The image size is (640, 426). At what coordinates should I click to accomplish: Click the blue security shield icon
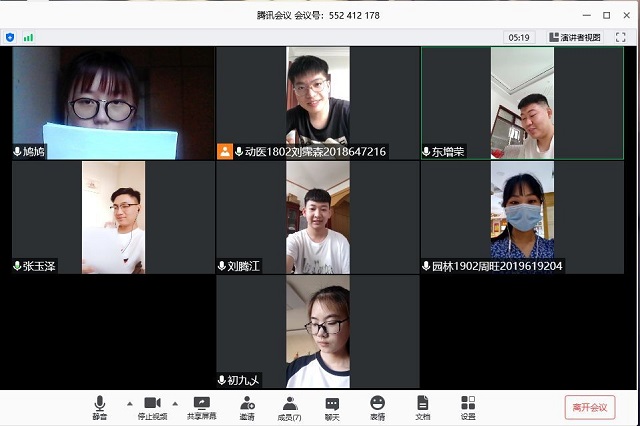point(10,38)
